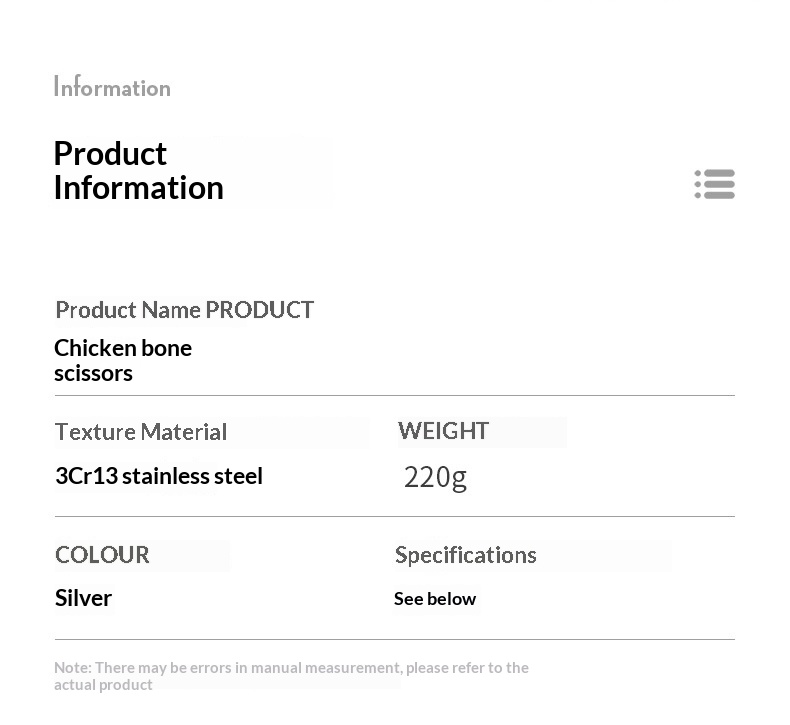
Task: Click the divider line under the Silver row
Action: tap(394, 639)
